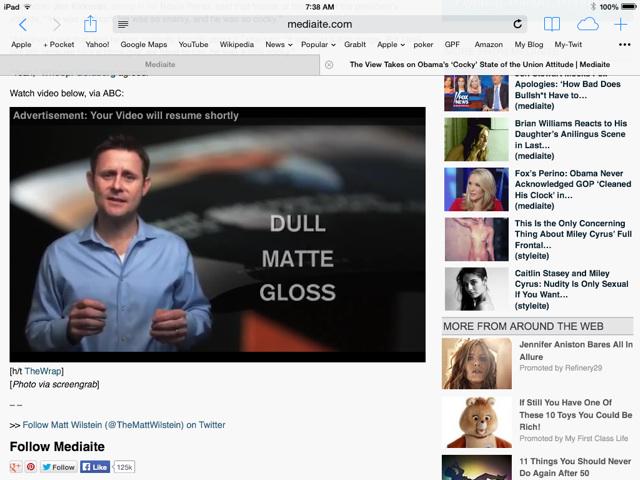This screenshot has width=640, height=480.
Task: Toggle Reader view icon in address bar
Action: point(123,24)
